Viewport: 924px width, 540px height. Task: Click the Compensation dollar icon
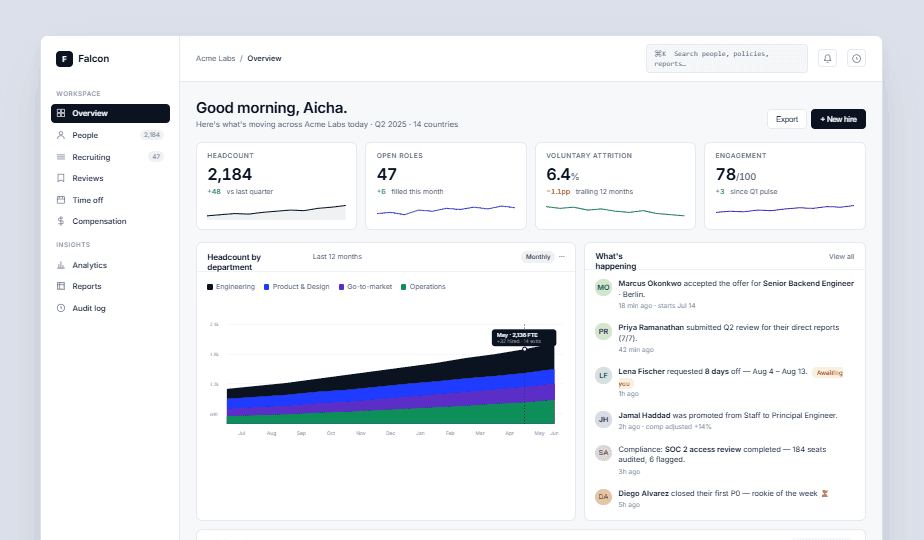(x=61, y=221)
